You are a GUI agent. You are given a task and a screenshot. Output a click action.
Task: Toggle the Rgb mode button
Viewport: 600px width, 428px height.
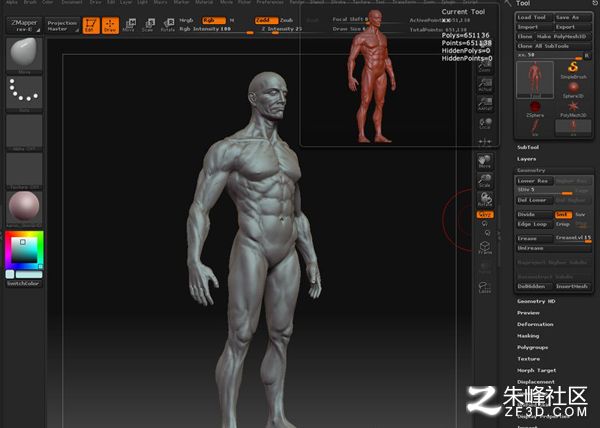pos(214,20)
